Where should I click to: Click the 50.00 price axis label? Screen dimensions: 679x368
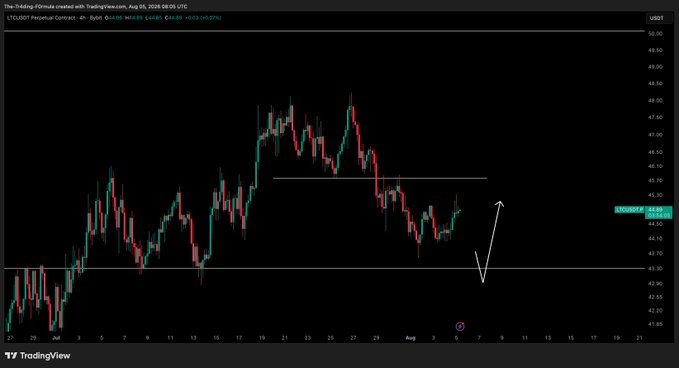[655, 33]
